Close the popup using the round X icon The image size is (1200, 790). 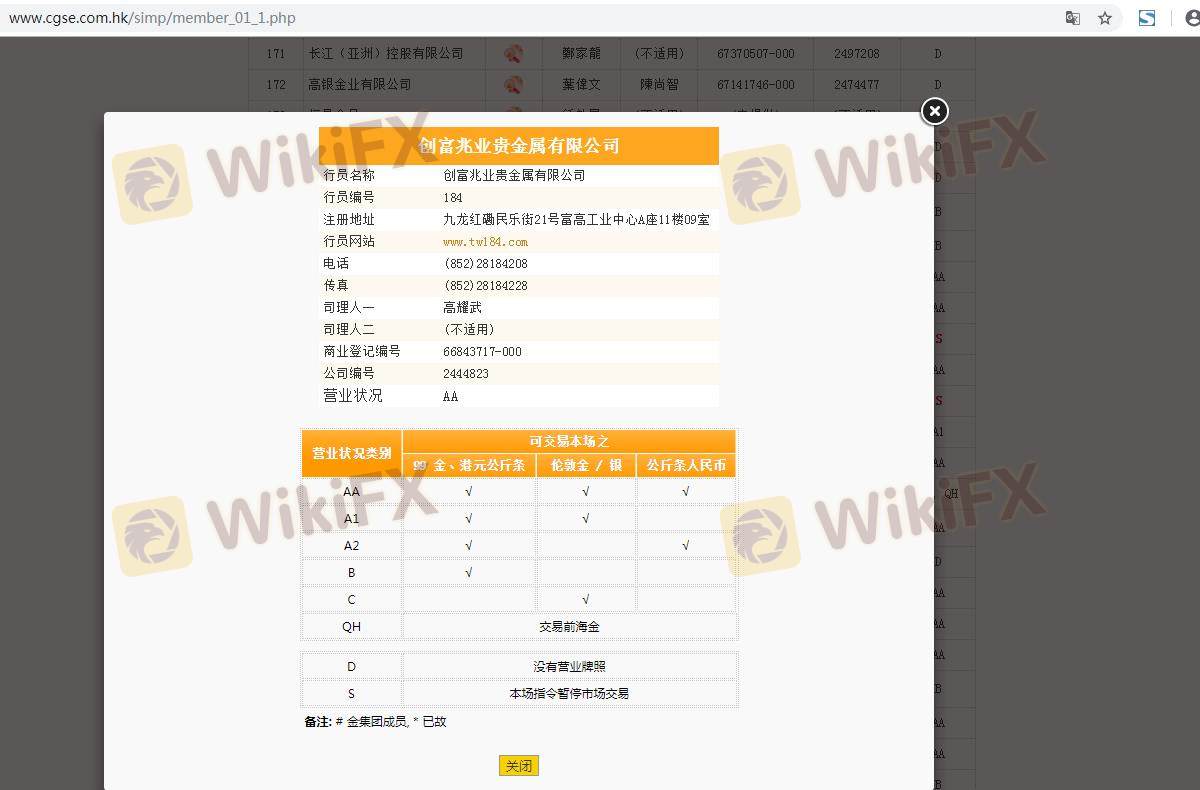934,111
